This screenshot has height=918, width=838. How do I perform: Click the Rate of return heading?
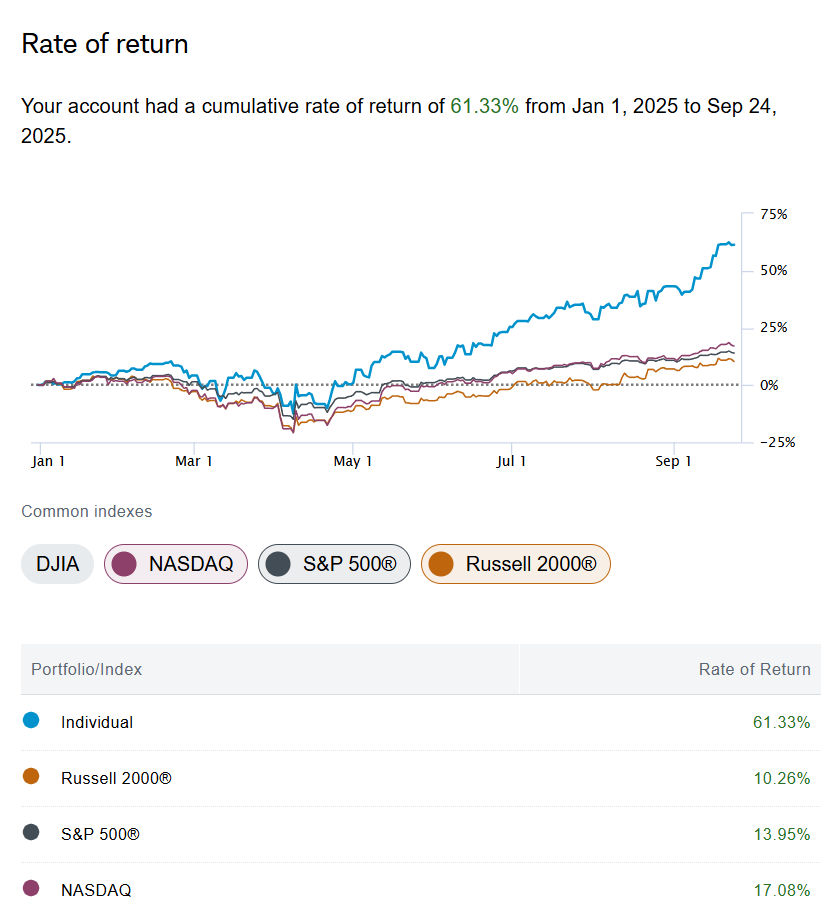(x=105, y=44)
